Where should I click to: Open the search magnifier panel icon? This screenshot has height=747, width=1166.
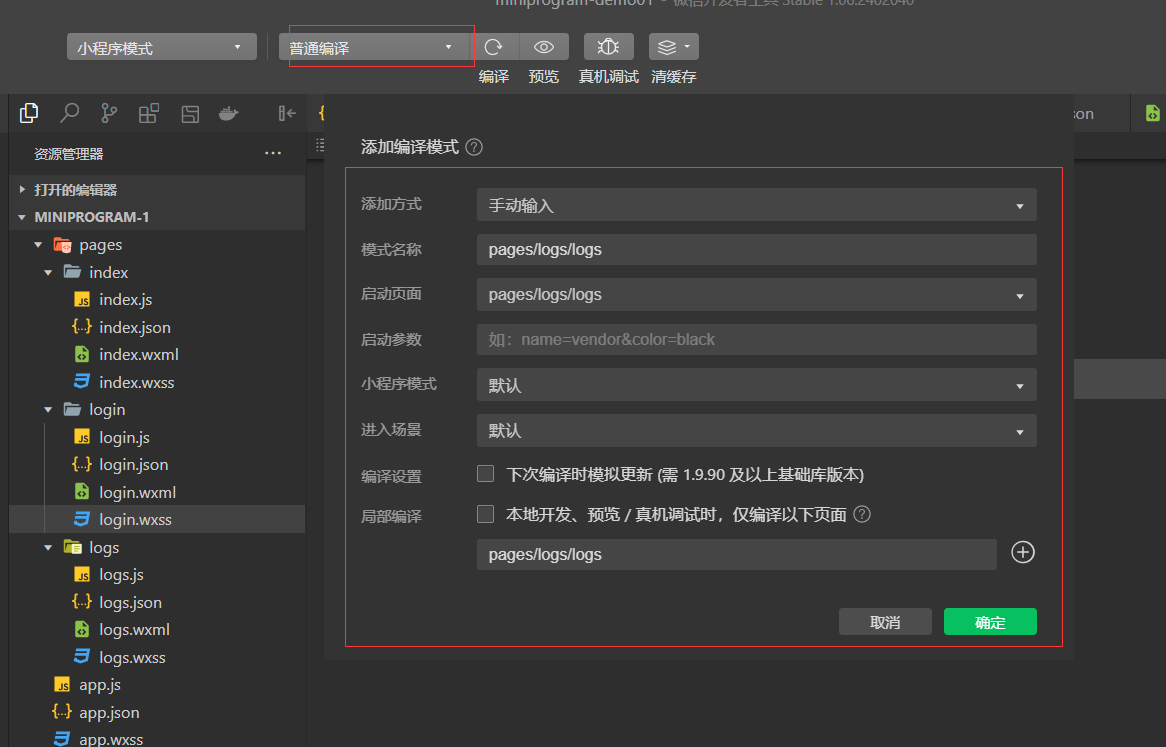pos(69,113)
